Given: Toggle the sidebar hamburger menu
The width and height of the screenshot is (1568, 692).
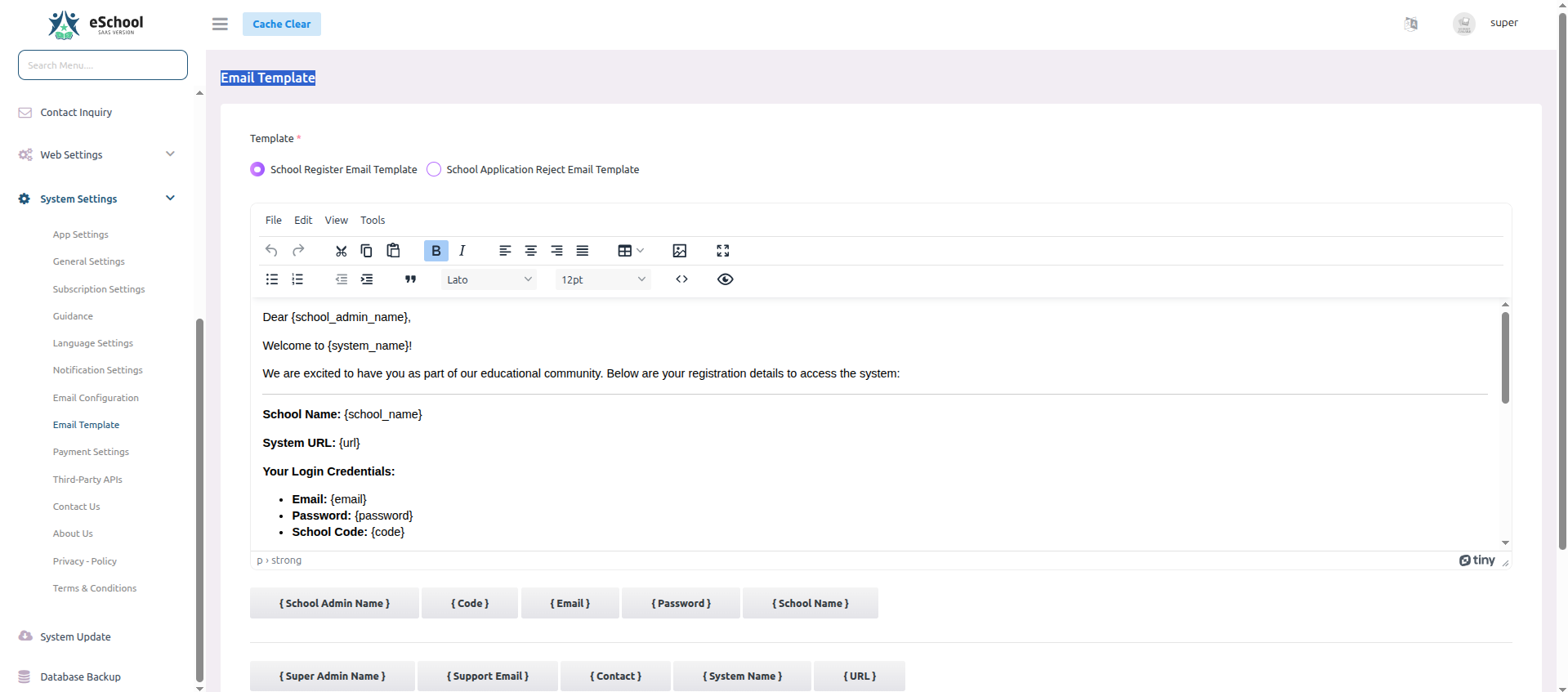Looking at the screenshot, I should pos(220,25).
